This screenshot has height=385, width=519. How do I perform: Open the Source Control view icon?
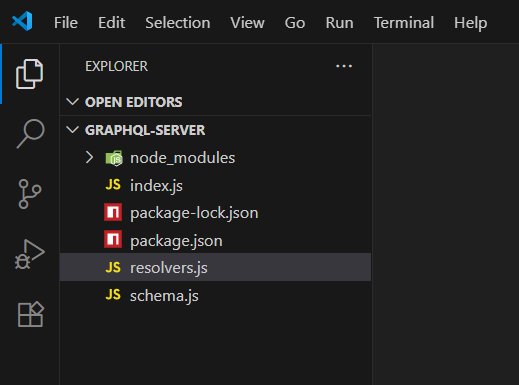29,194
